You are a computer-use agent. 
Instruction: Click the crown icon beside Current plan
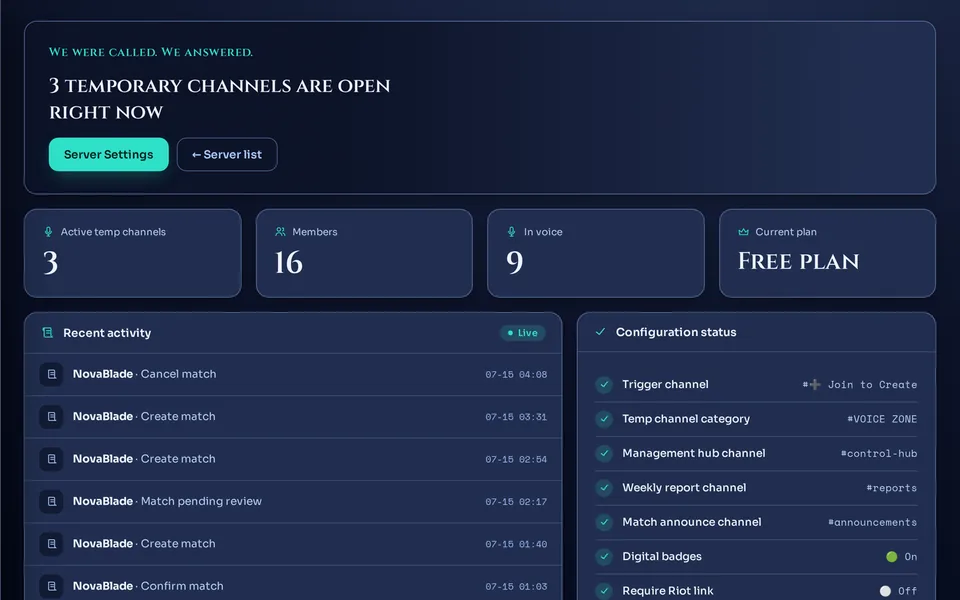coord(743,231)
